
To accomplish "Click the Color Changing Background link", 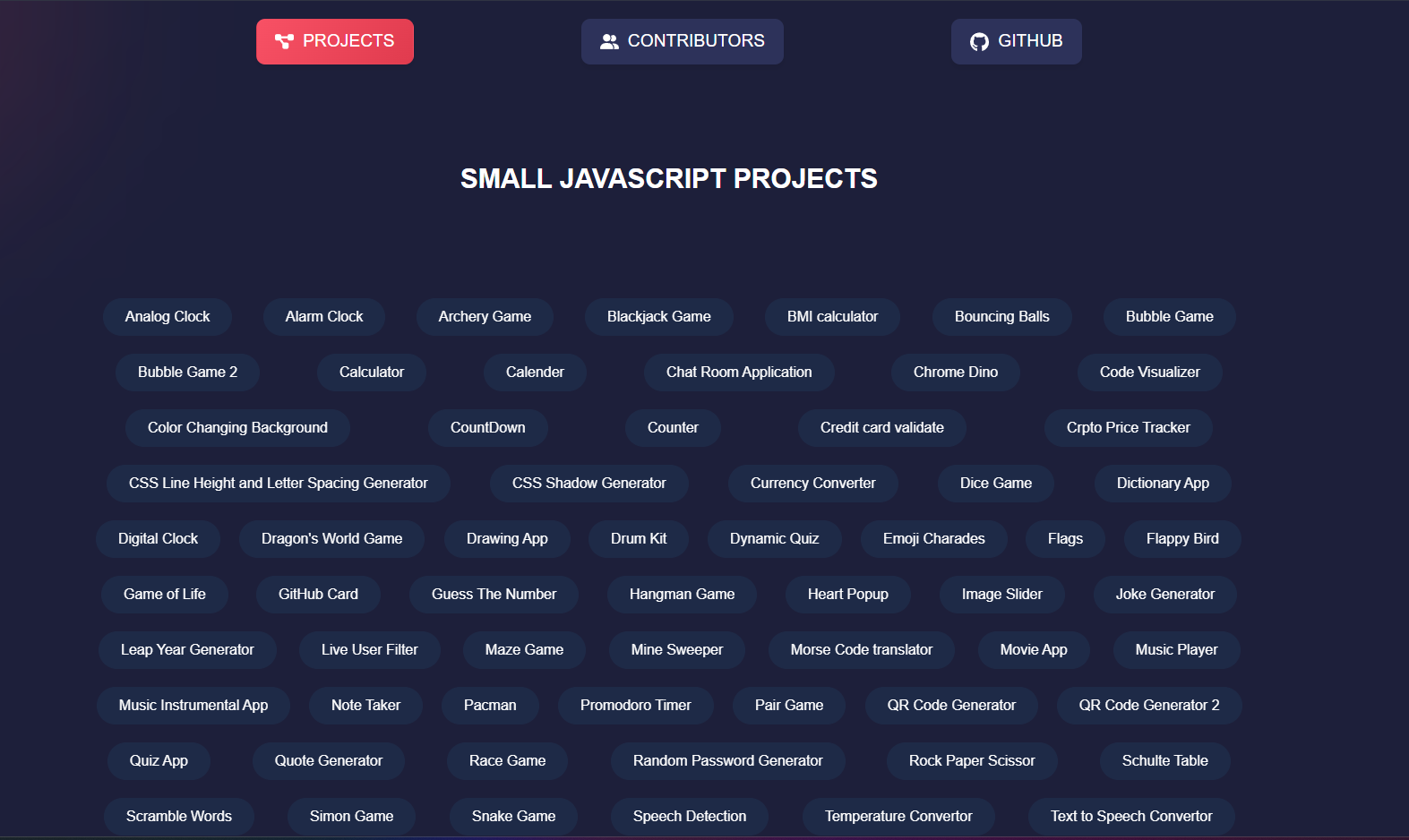I will point(237,428).
